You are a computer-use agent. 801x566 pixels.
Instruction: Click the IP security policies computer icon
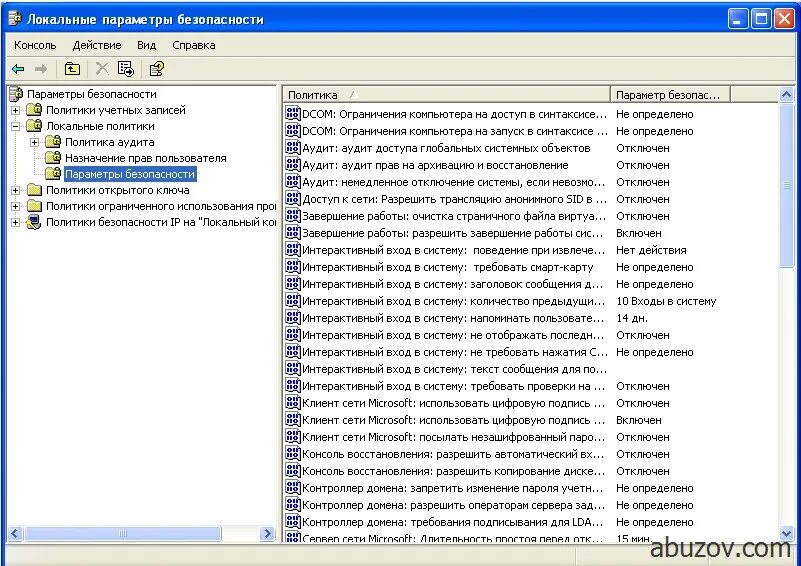34,222
